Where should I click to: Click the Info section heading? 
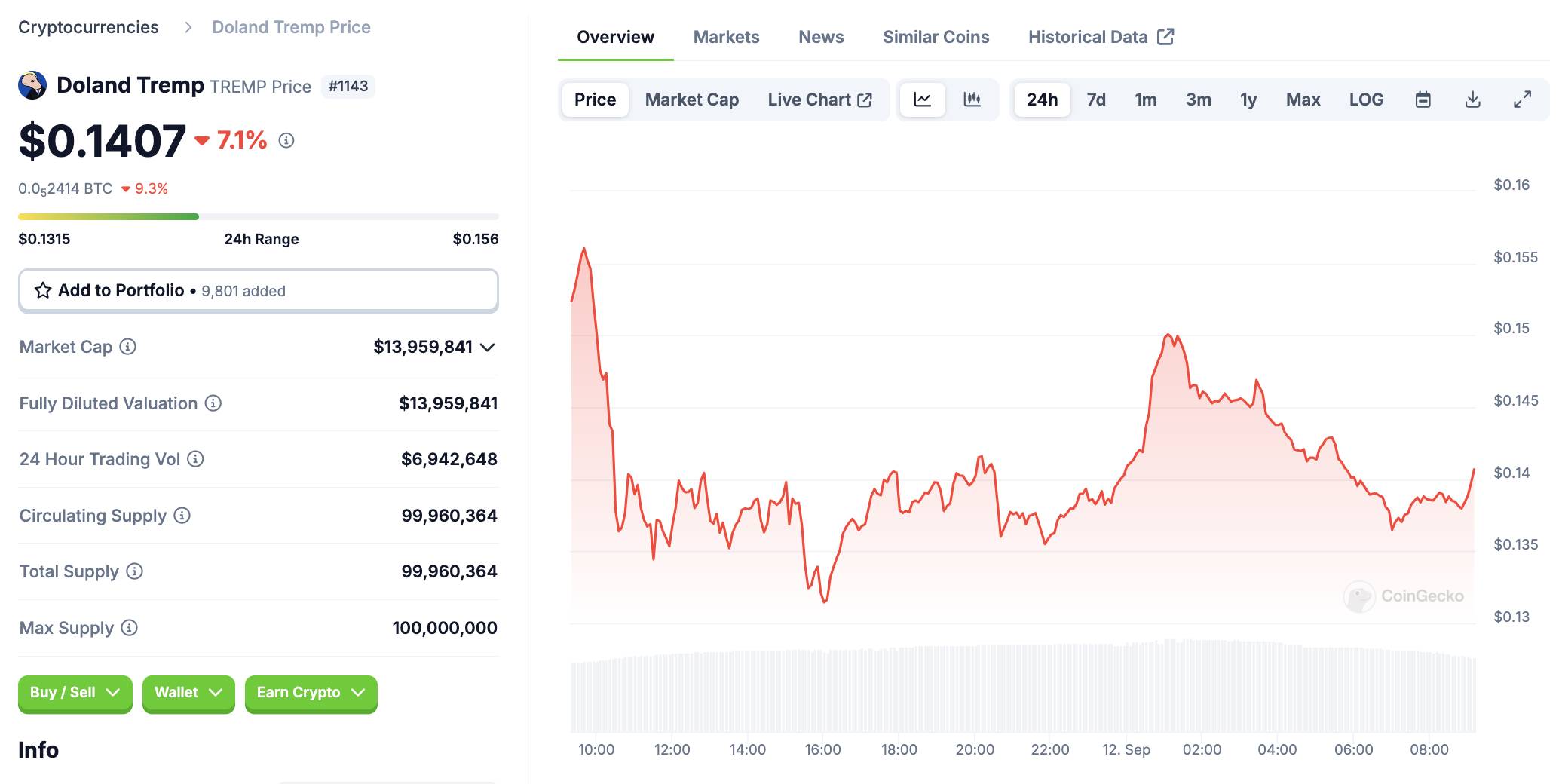38,749
